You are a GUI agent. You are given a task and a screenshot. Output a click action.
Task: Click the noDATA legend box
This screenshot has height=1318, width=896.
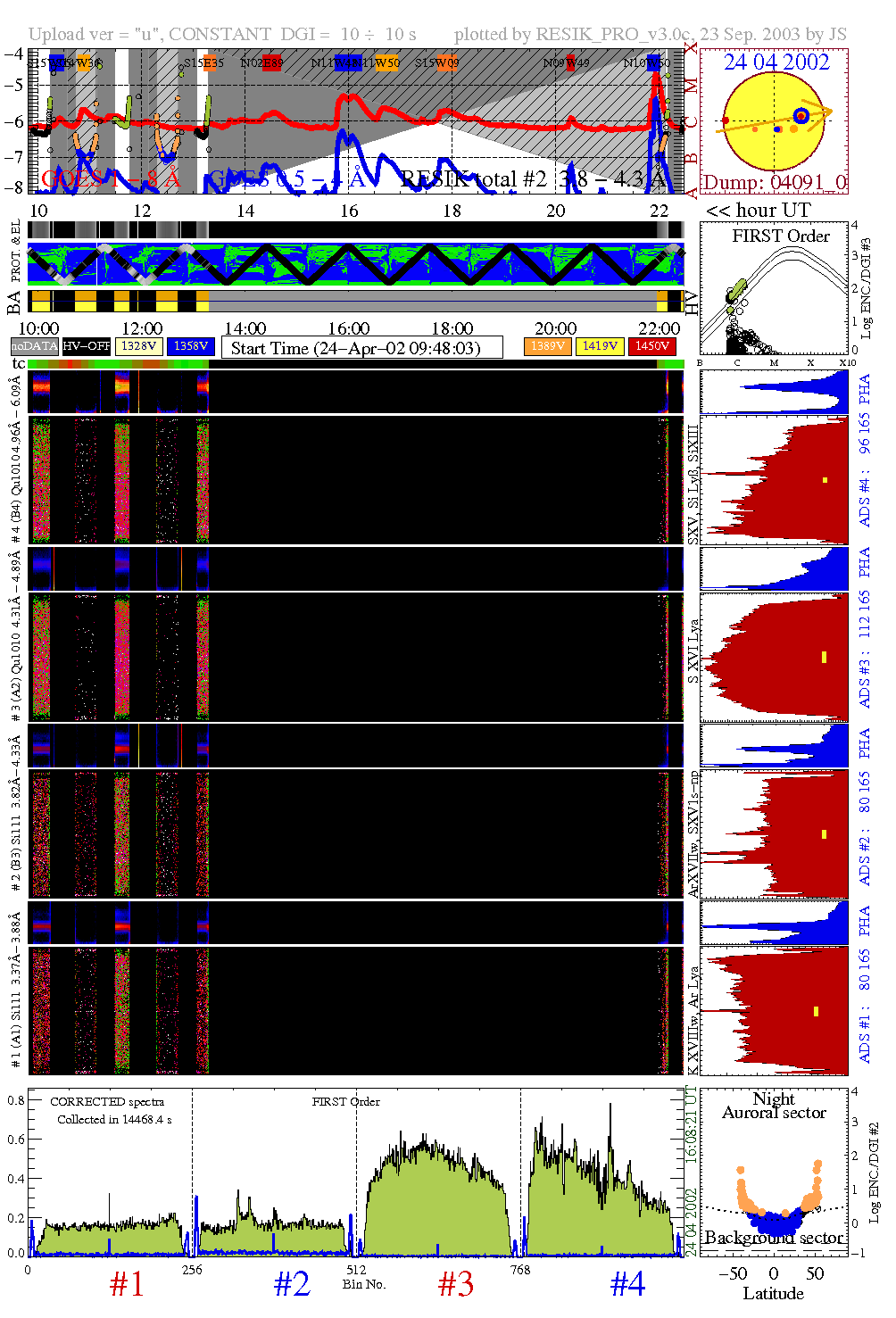(34, 346)
